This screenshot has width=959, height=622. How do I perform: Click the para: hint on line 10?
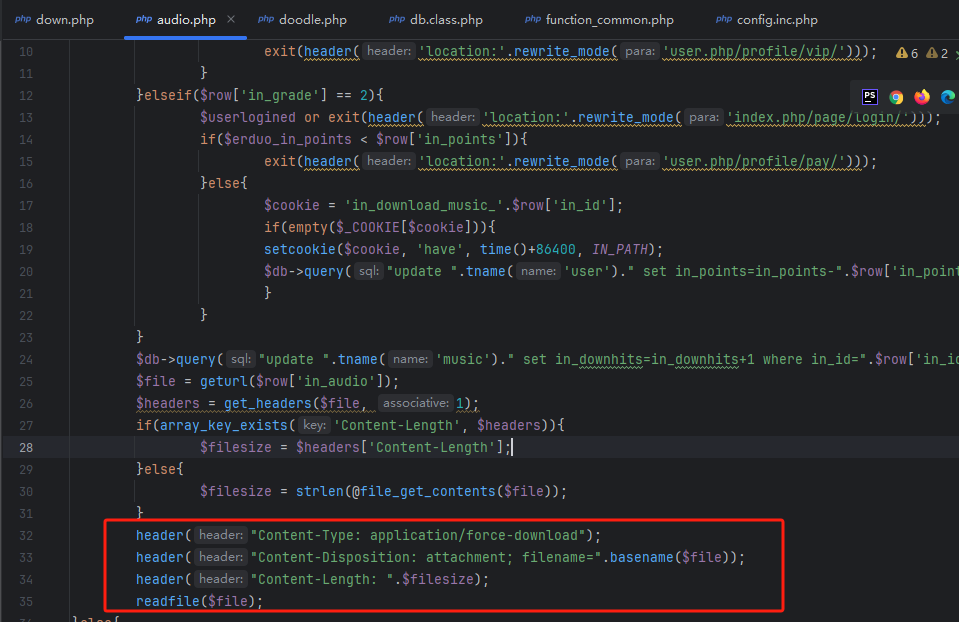coord(640,51)
